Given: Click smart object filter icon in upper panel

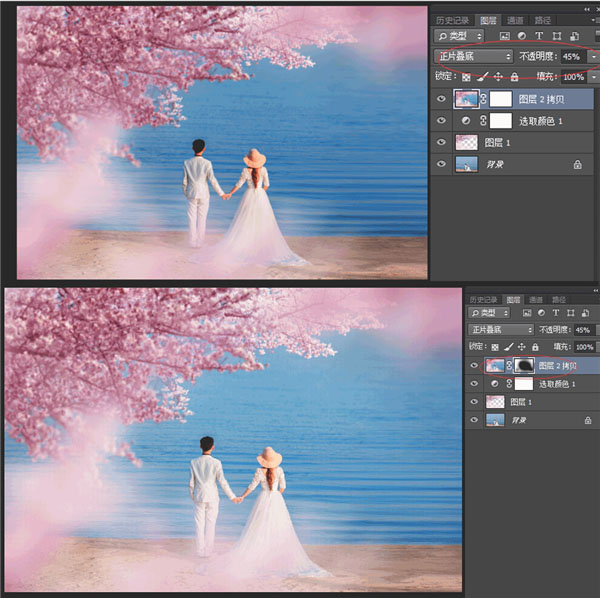Looking at the screenshot, I should (574, 36).
